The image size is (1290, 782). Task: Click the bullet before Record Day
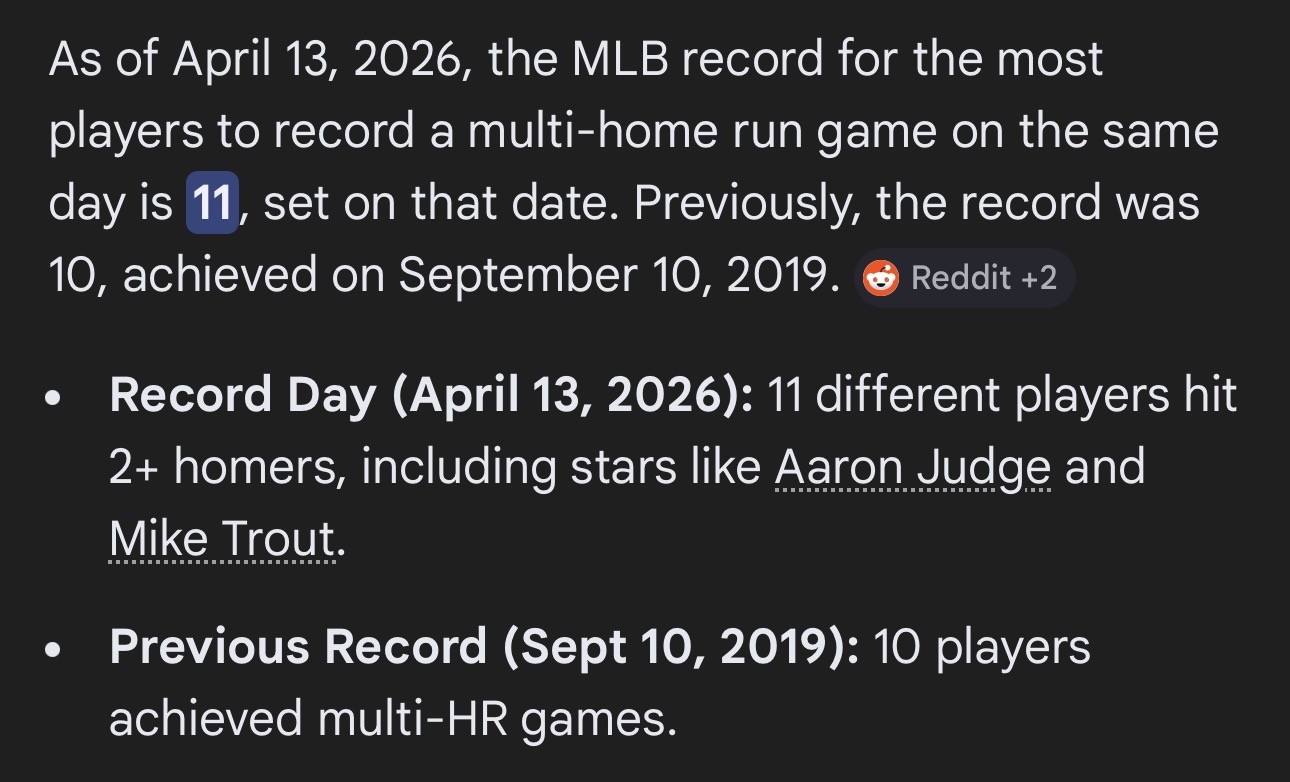coord(54,399)
